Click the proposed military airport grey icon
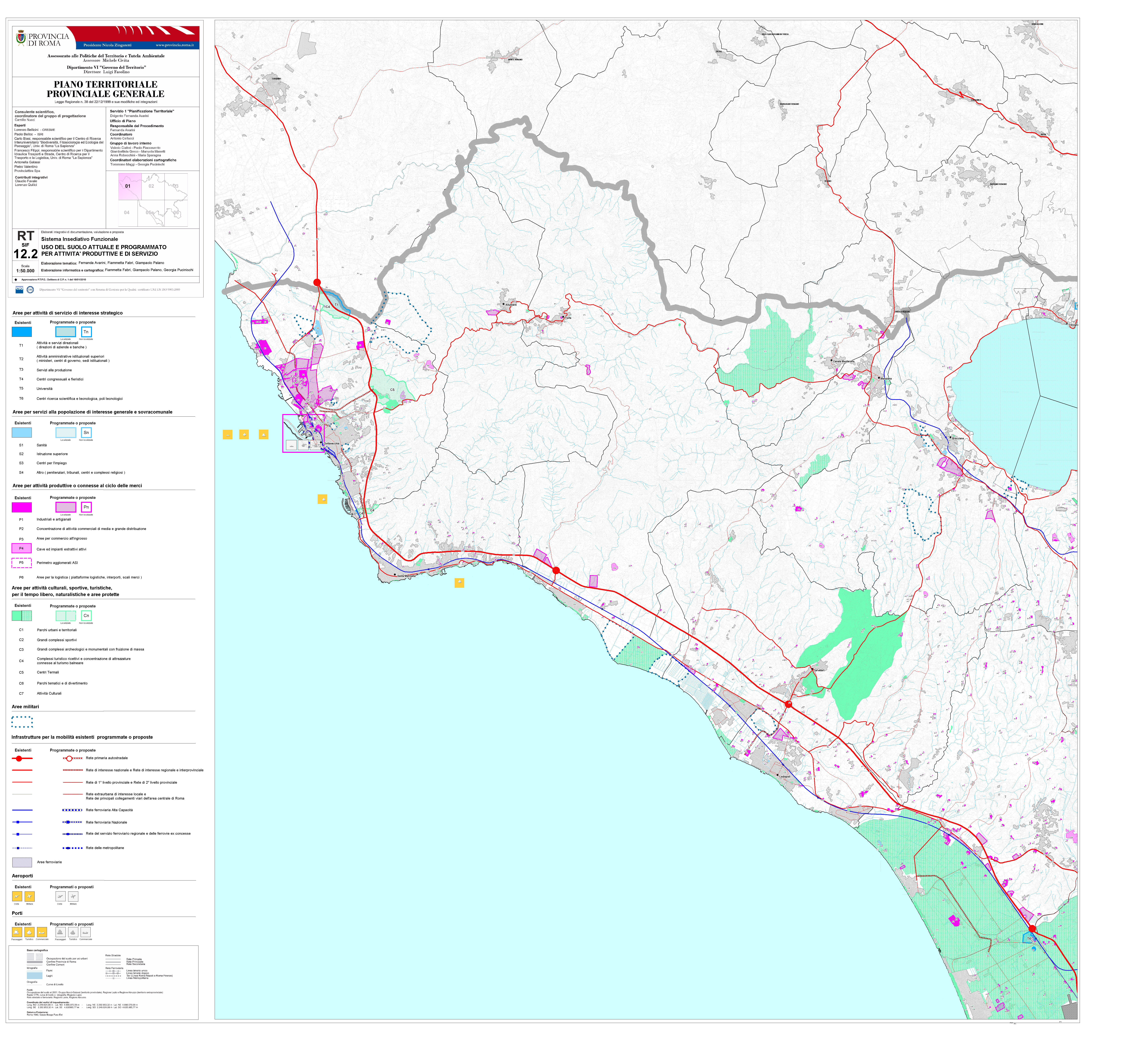 pyautogui.click(x=73, y=897)
